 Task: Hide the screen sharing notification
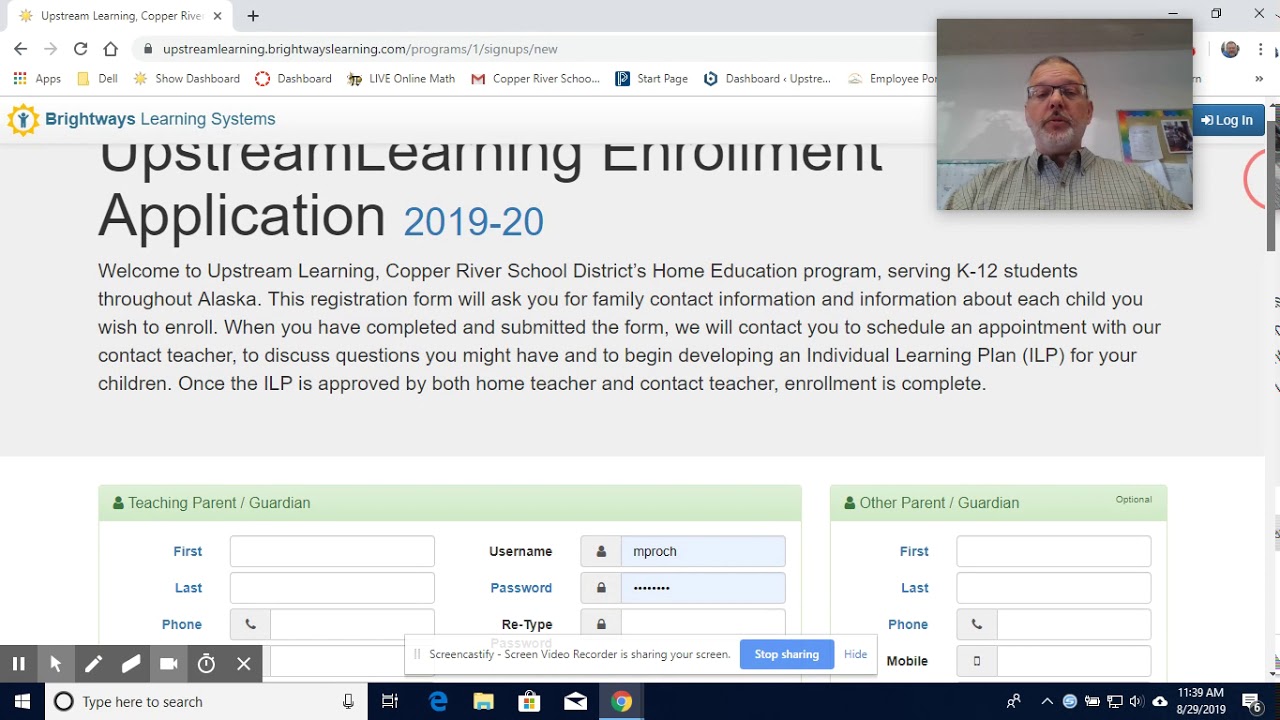tap(856, 654)
